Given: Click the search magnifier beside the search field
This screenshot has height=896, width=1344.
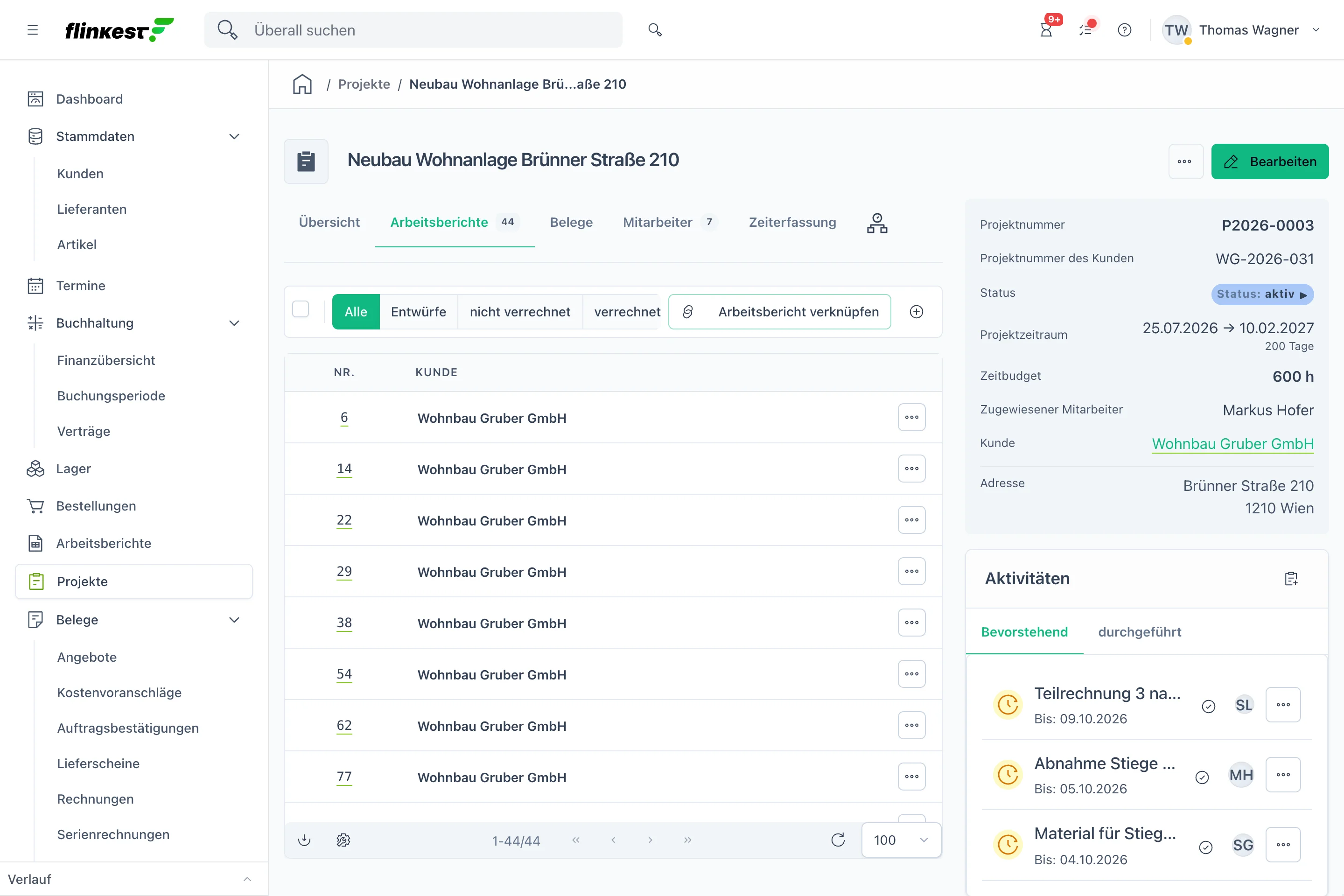Looking at the screenshot, I should [x=655, y=30].
